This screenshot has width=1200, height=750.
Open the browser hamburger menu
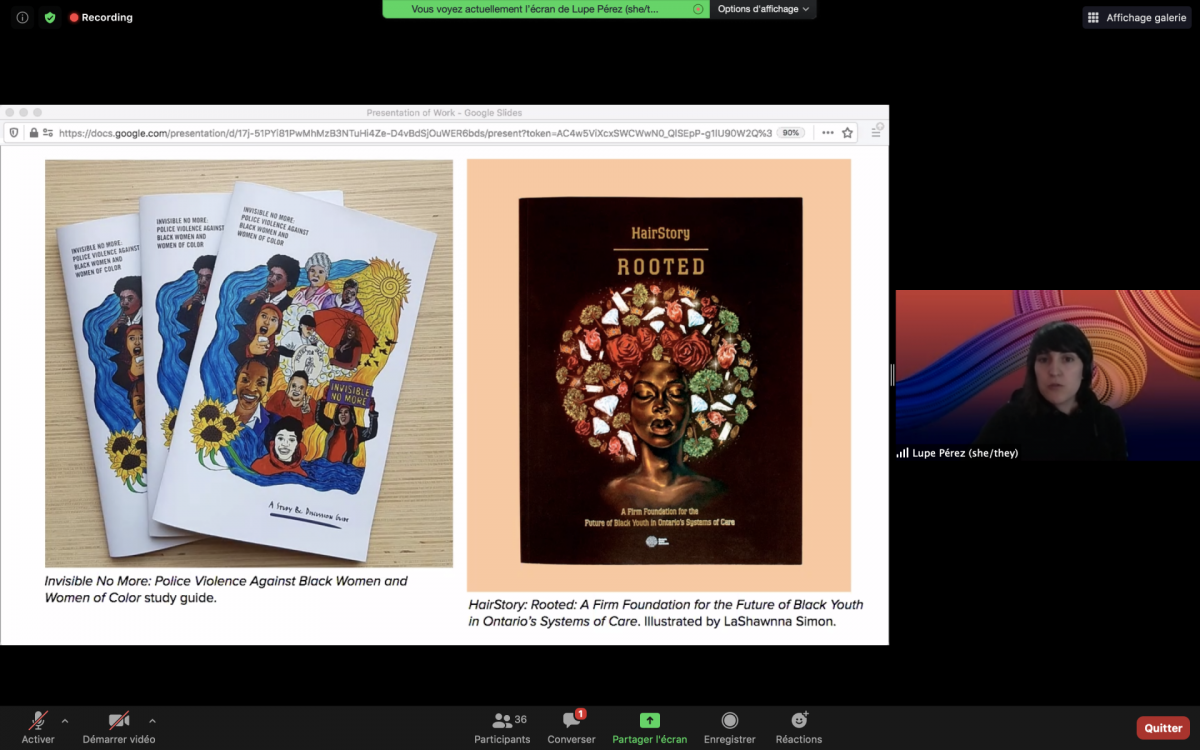point(877,131)
